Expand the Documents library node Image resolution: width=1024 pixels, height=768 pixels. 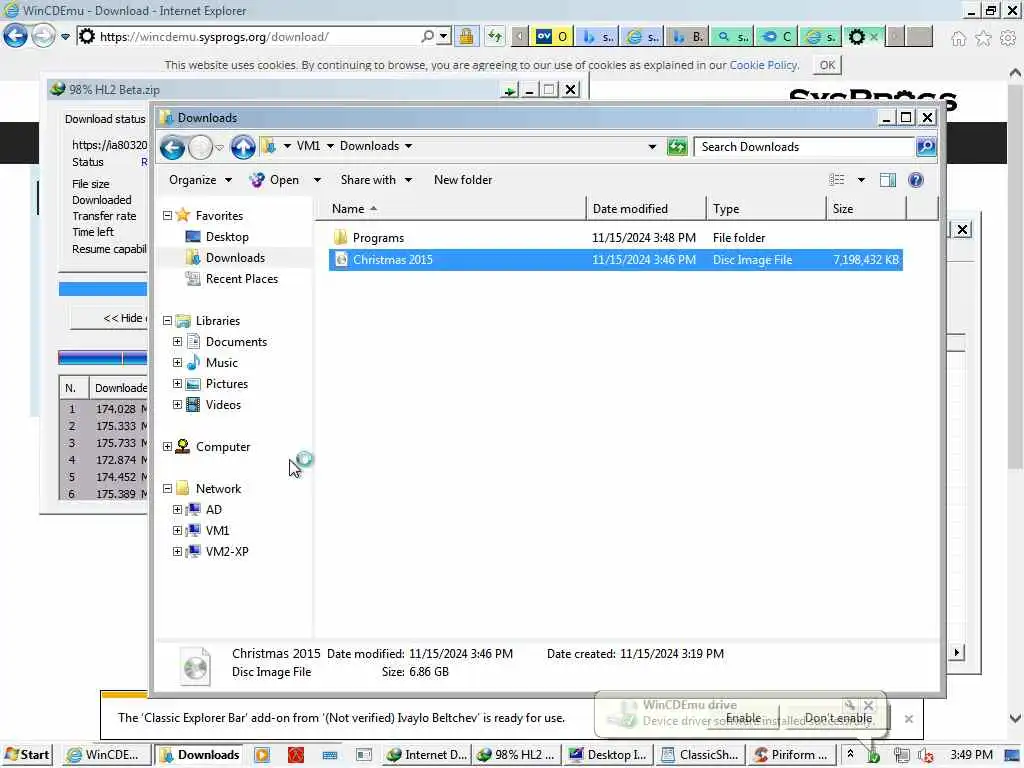[177, 342]
